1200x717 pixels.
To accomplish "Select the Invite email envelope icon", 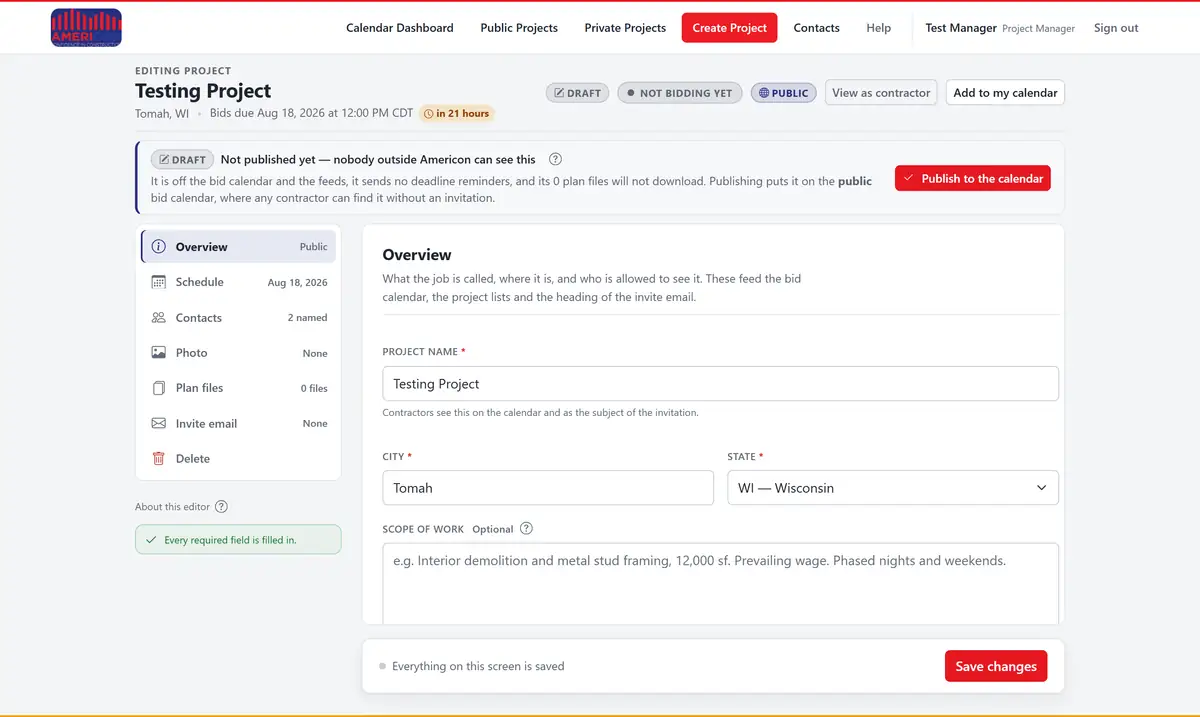I will [x=158, y=424].
